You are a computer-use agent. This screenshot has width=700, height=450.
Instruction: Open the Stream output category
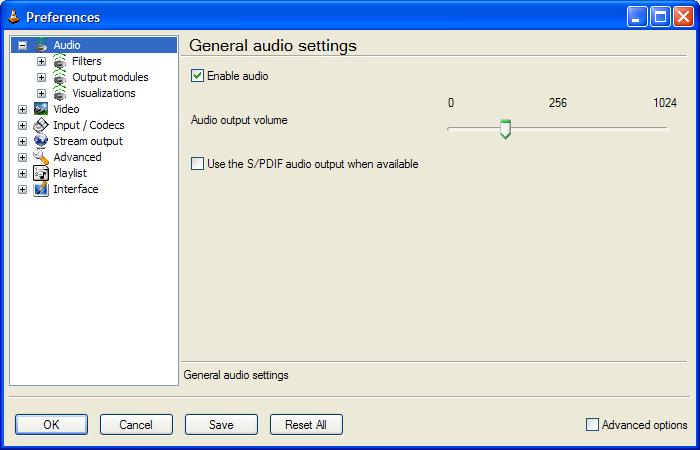tap(88, 141)
